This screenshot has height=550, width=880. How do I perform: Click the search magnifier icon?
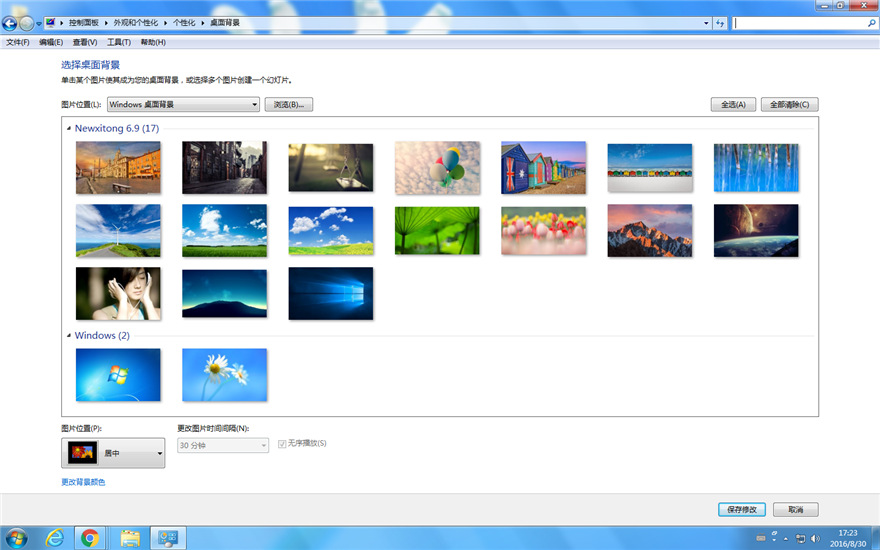pos(872,23)
